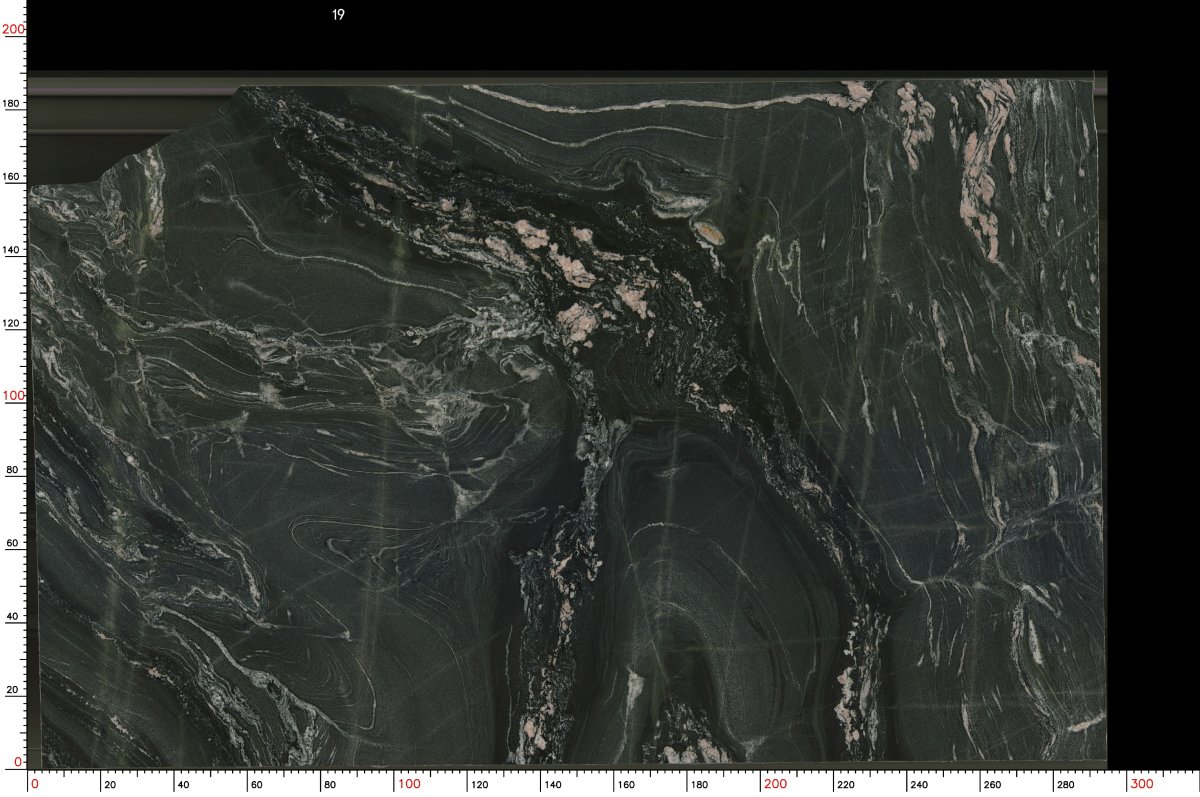Select "240" on the horizontal ruler
Image resolution: width=1200 pixels, height=797 pixels.
pos(918,785)
